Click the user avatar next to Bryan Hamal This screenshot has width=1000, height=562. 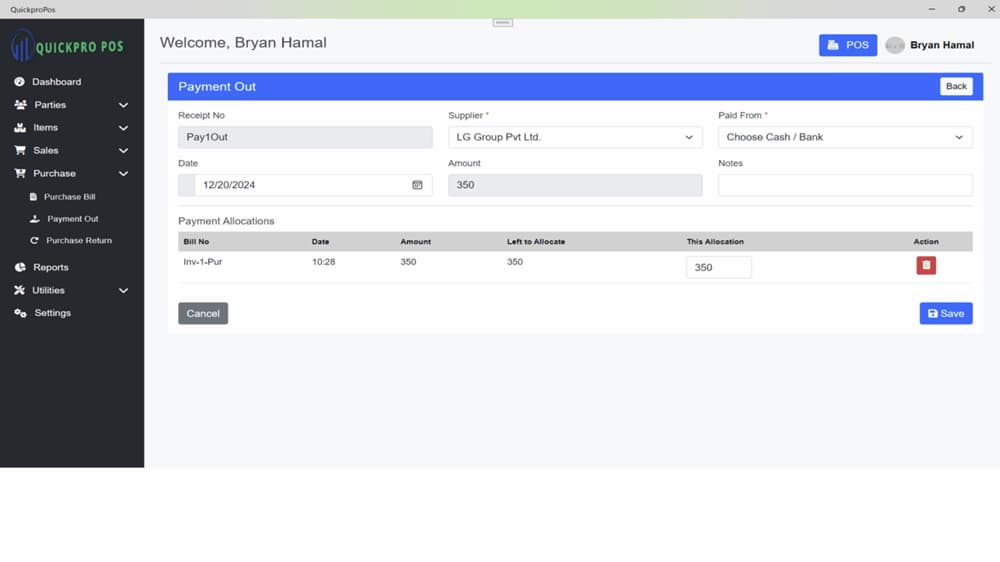(x=895, y=45)
